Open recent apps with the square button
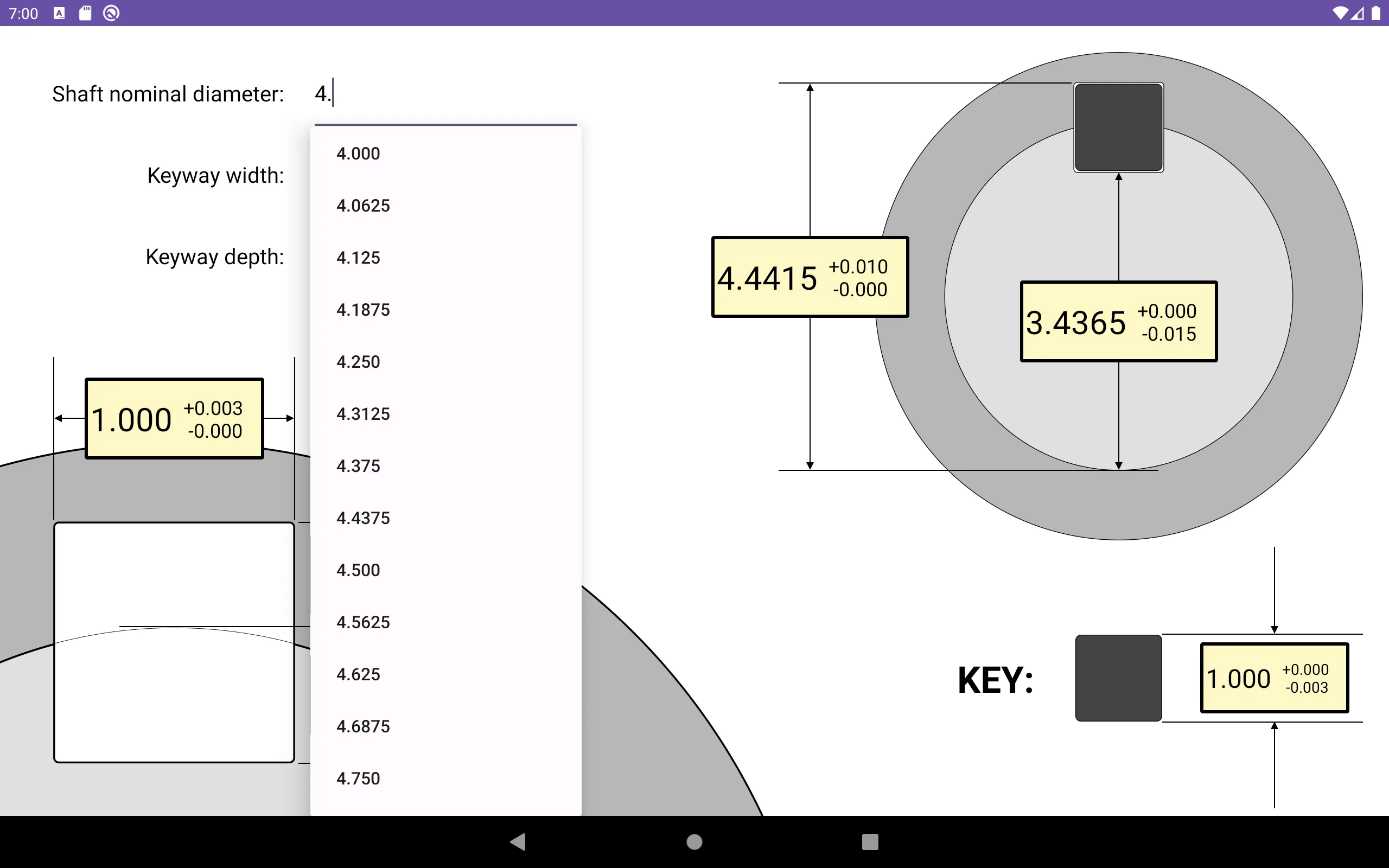Screen dimensions: 1389x868 coord(870,841)
